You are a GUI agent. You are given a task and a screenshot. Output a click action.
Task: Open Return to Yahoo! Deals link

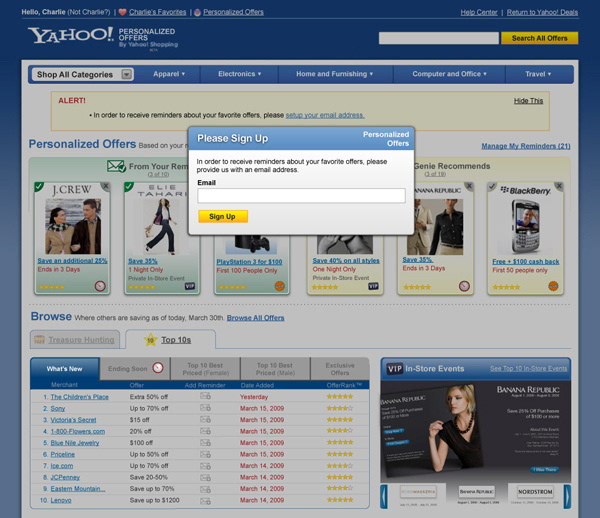[x=542, y=12]
